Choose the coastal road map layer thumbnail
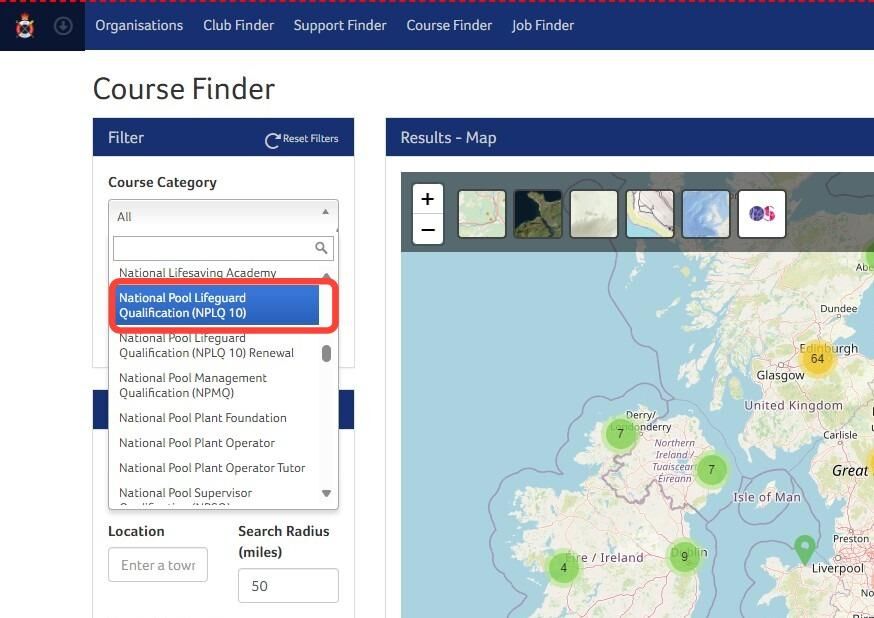This screenshot has width=874, height=618. coord(650,214)
